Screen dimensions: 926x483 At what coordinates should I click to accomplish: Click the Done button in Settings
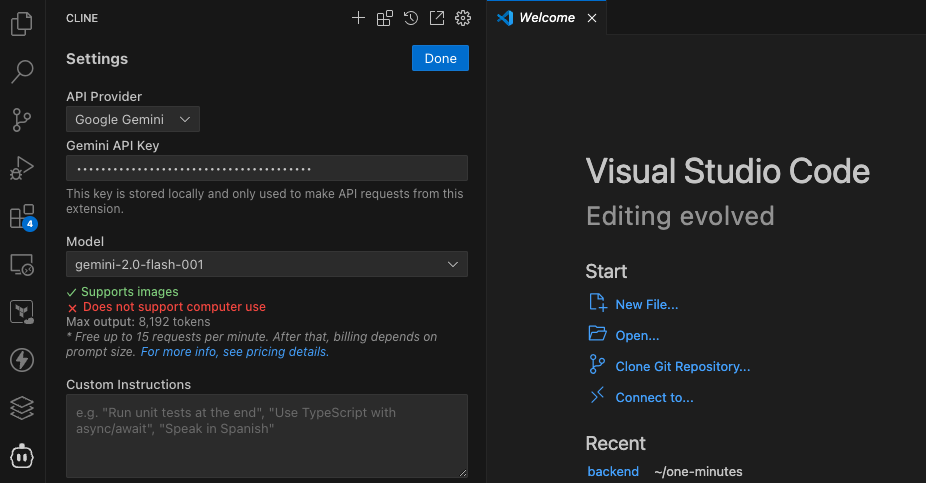(441, 58)
